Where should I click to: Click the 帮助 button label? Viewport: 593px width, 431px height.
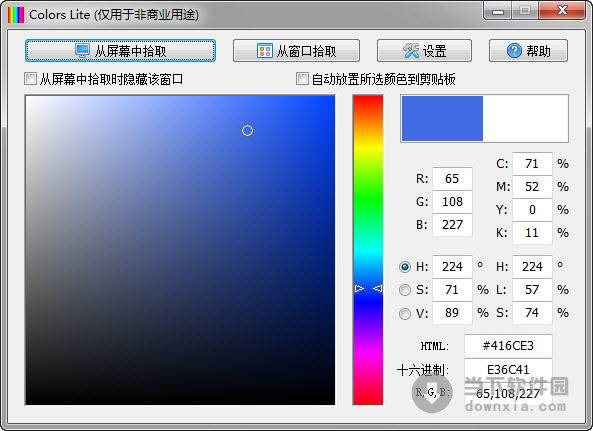point(539,51)
